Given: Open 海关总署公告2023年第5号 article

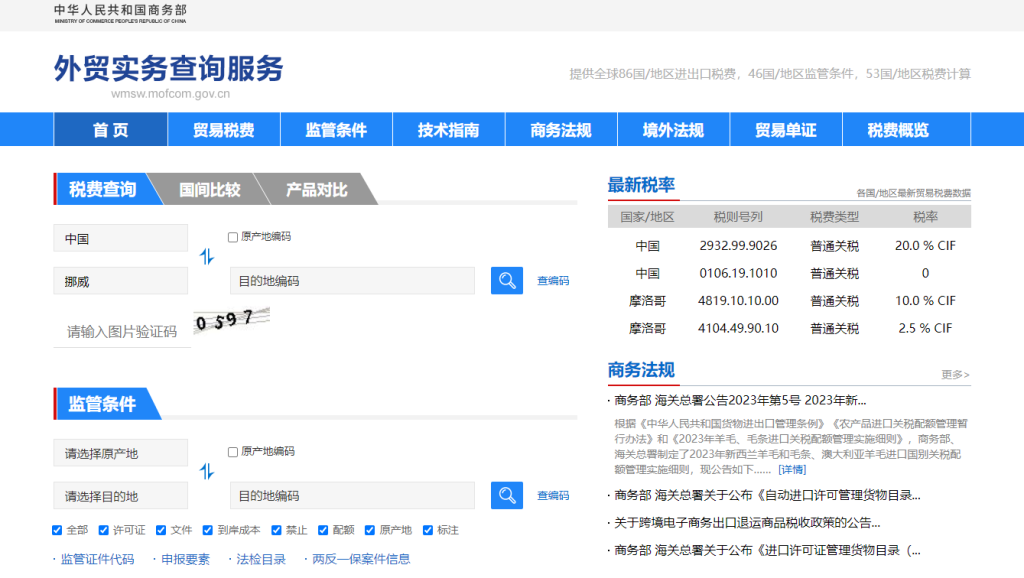Looking at the screenshot, I should 740,400.
